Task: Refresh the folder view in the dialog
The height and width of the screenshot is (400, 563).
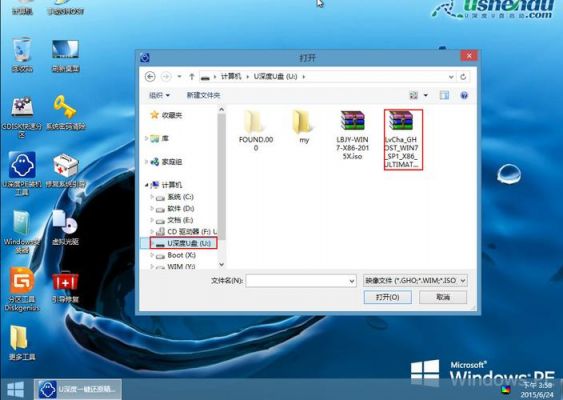Action: 463,76
